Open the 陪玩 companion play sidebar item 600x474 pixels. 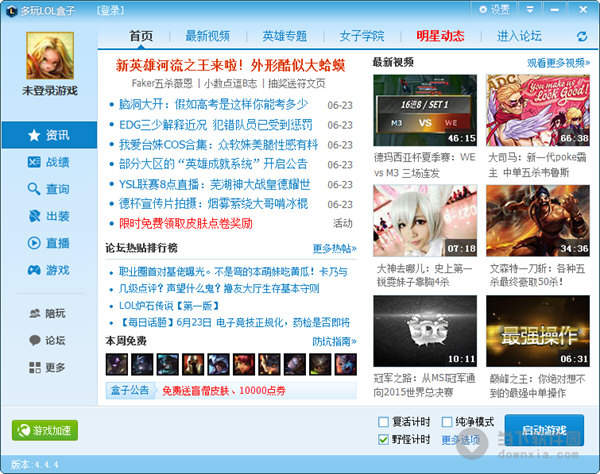coord(48,314)
